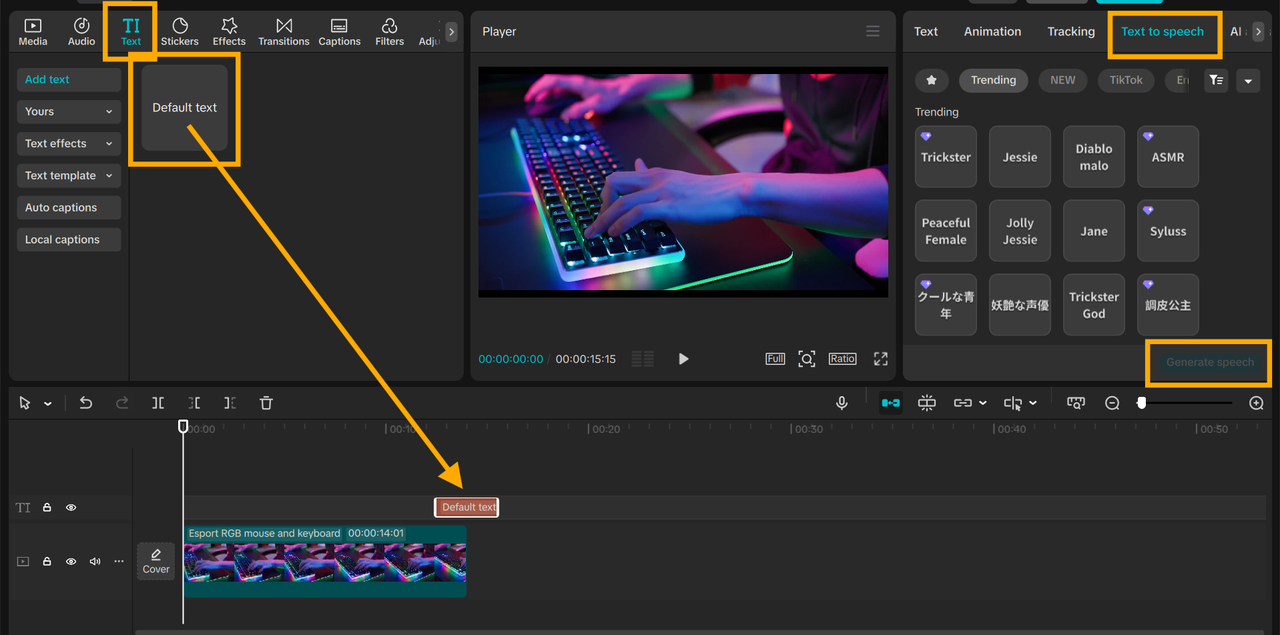Switch to the Animation tab

992,32
